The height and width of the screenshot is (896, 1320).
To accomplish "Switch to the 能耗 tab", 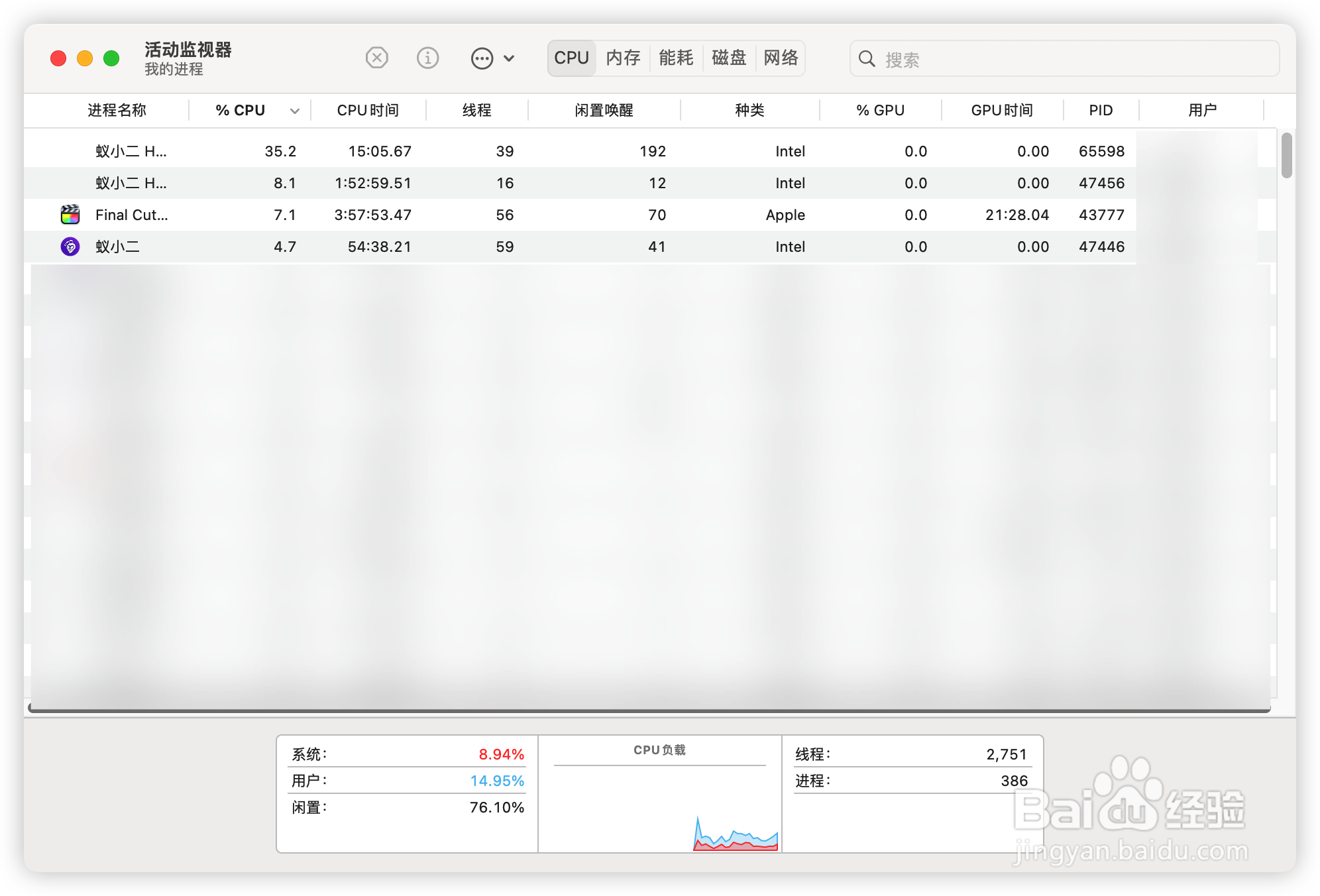I will tap(676, 58).
